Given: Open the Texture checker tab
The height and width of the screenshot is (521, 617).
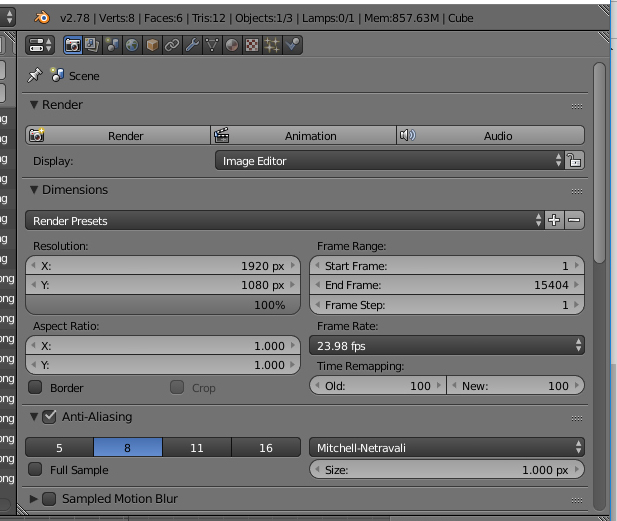Looking at the screenshot, I should coord(252,45).
